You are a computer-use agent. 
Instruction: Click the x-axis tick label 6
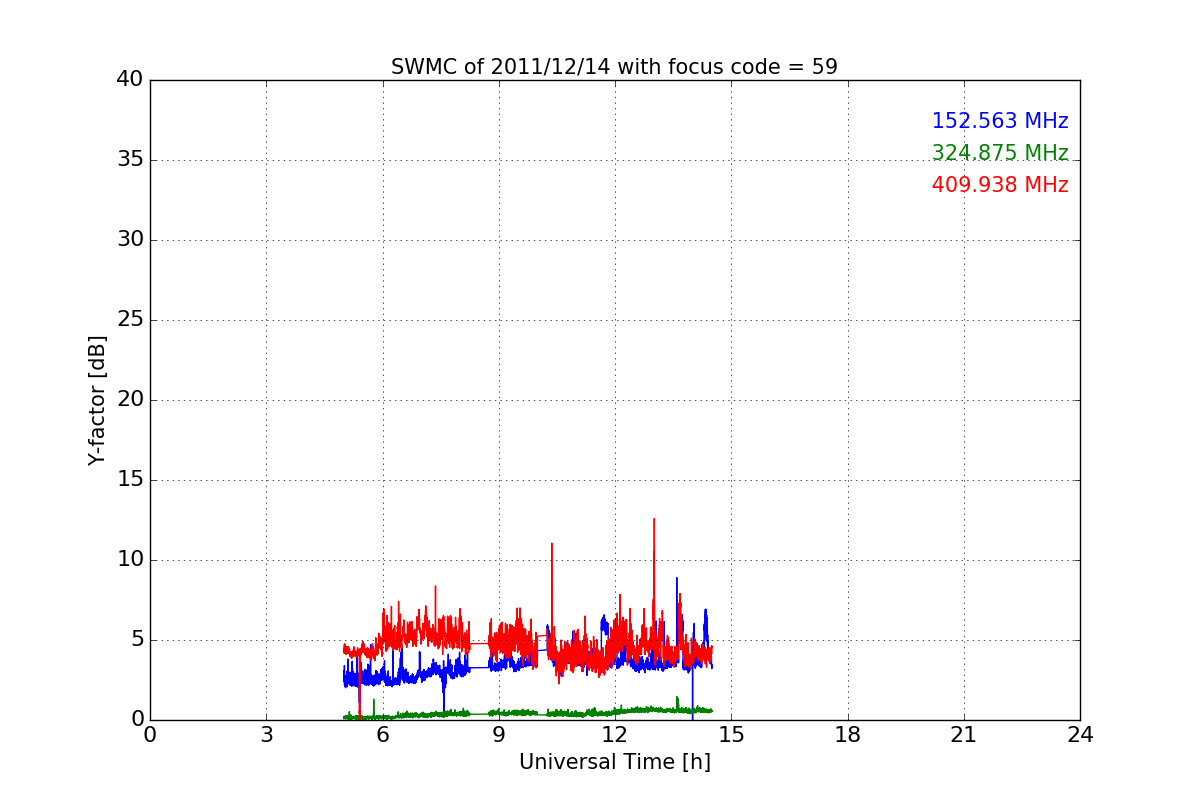tap(383, 735)
